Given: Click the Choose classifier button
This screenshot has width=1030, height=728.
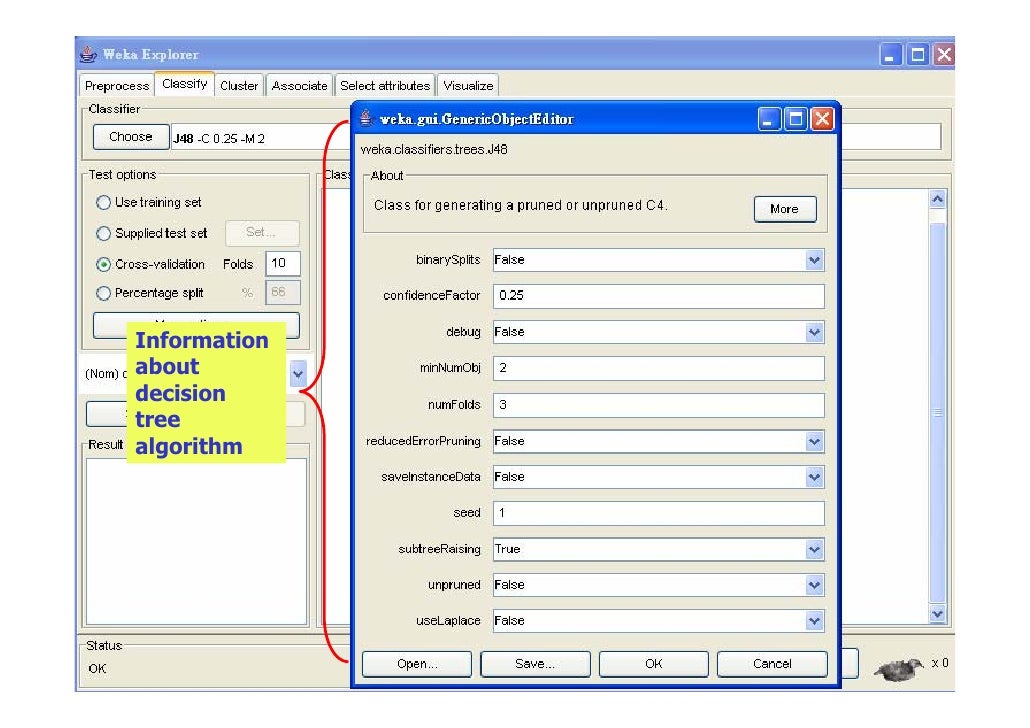Looking at the screenshot, I should click(131, 137).
